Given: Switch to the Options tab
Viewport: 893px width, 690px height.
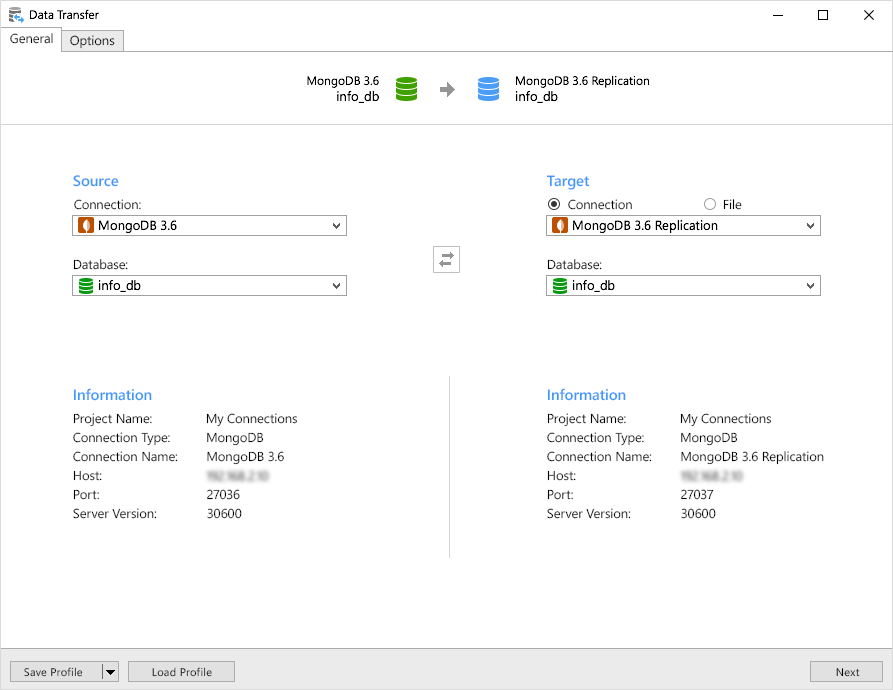Looking at the screenshot, I should click(x=92, y=41).
